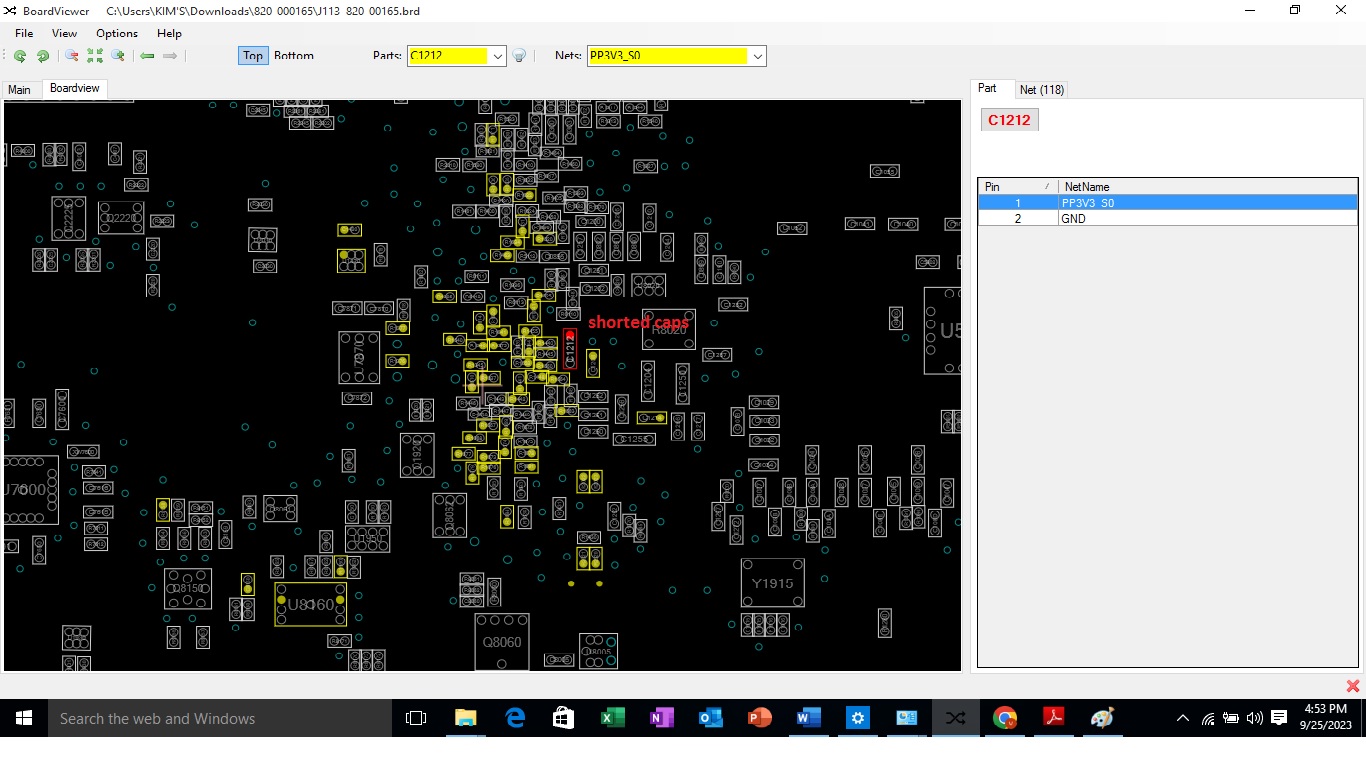This screenshot has width=1366, height=768.
Task: Open the Help menu
Action: 169,33
